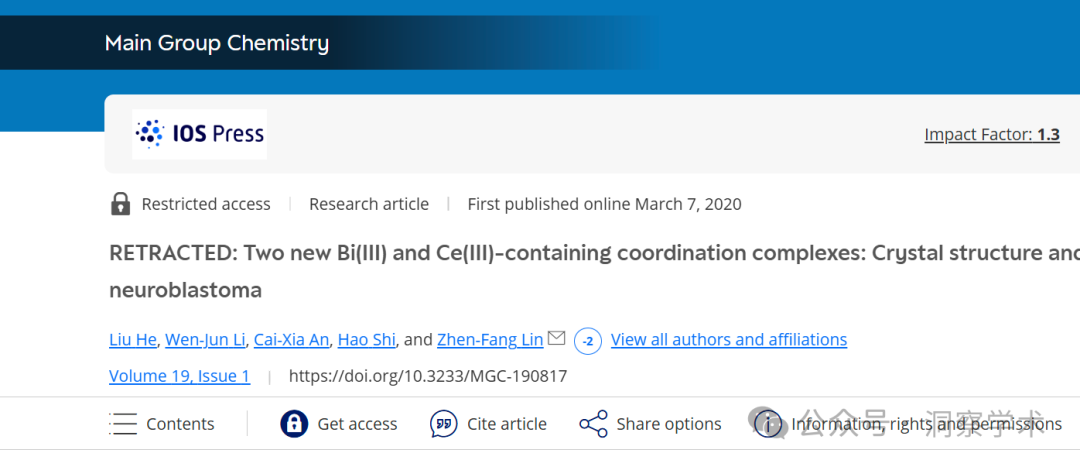Click the Share options icon
Screen dimensions: 1080x467
(593, 424)
